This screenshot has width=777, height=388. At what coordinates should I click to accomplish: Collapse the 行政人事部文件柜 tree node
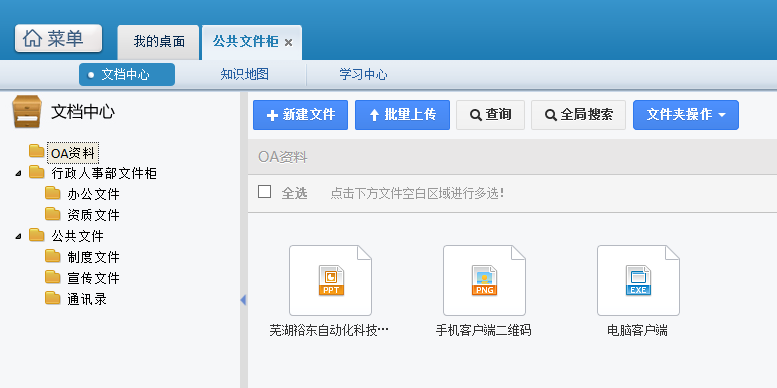pos(19,173)
